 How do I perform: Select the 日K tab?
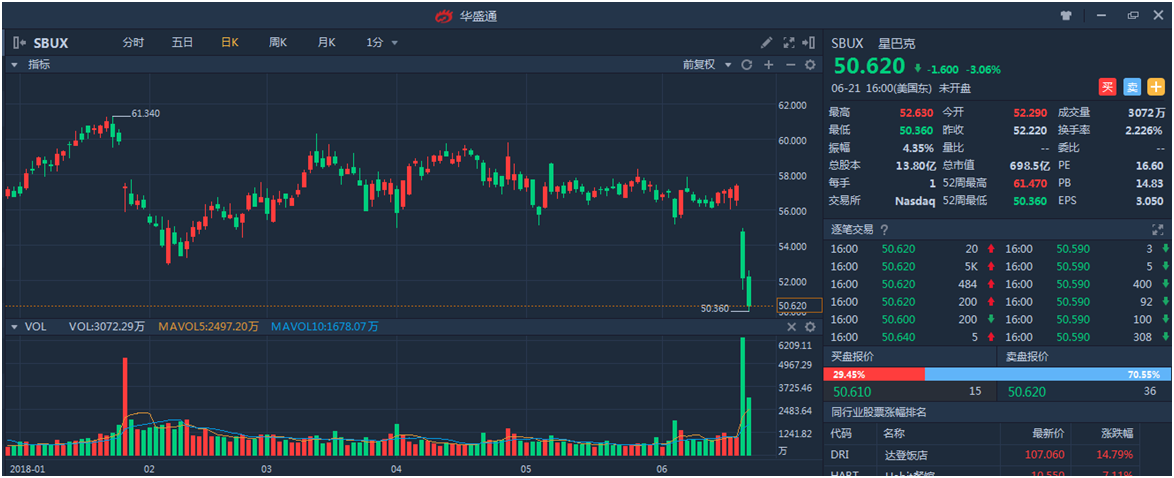229,43
